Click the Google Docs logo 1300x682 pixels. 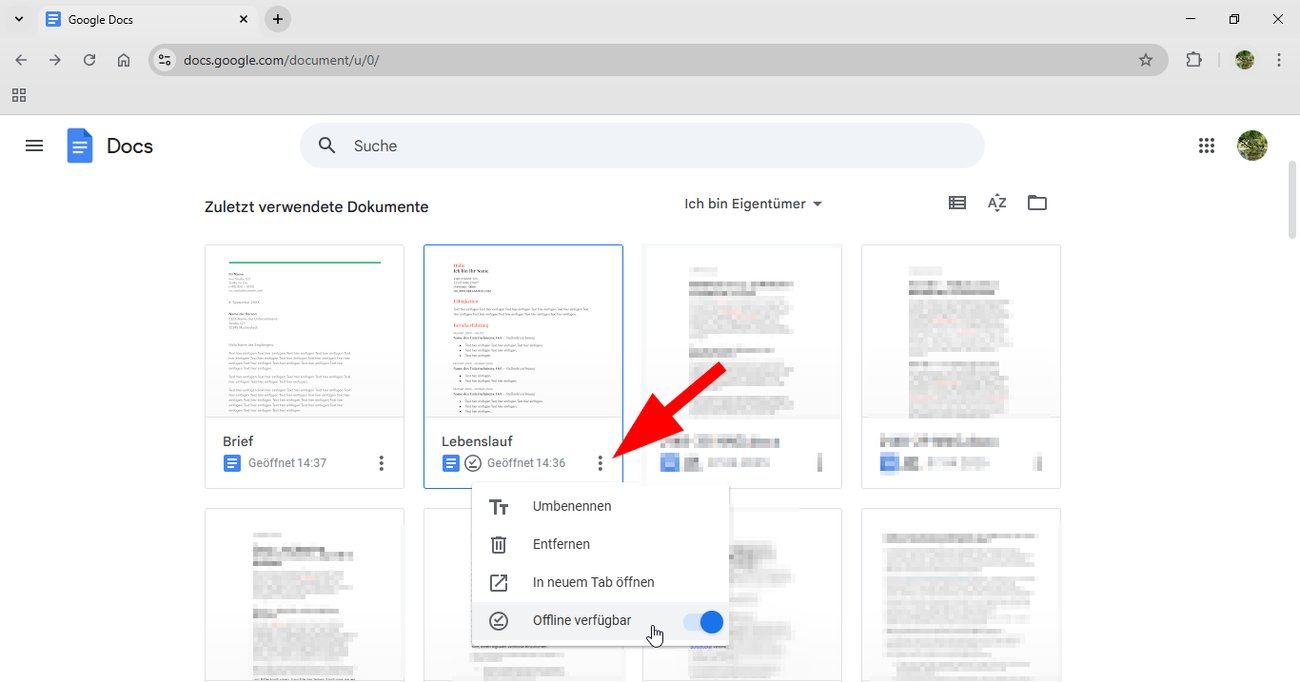79,145
